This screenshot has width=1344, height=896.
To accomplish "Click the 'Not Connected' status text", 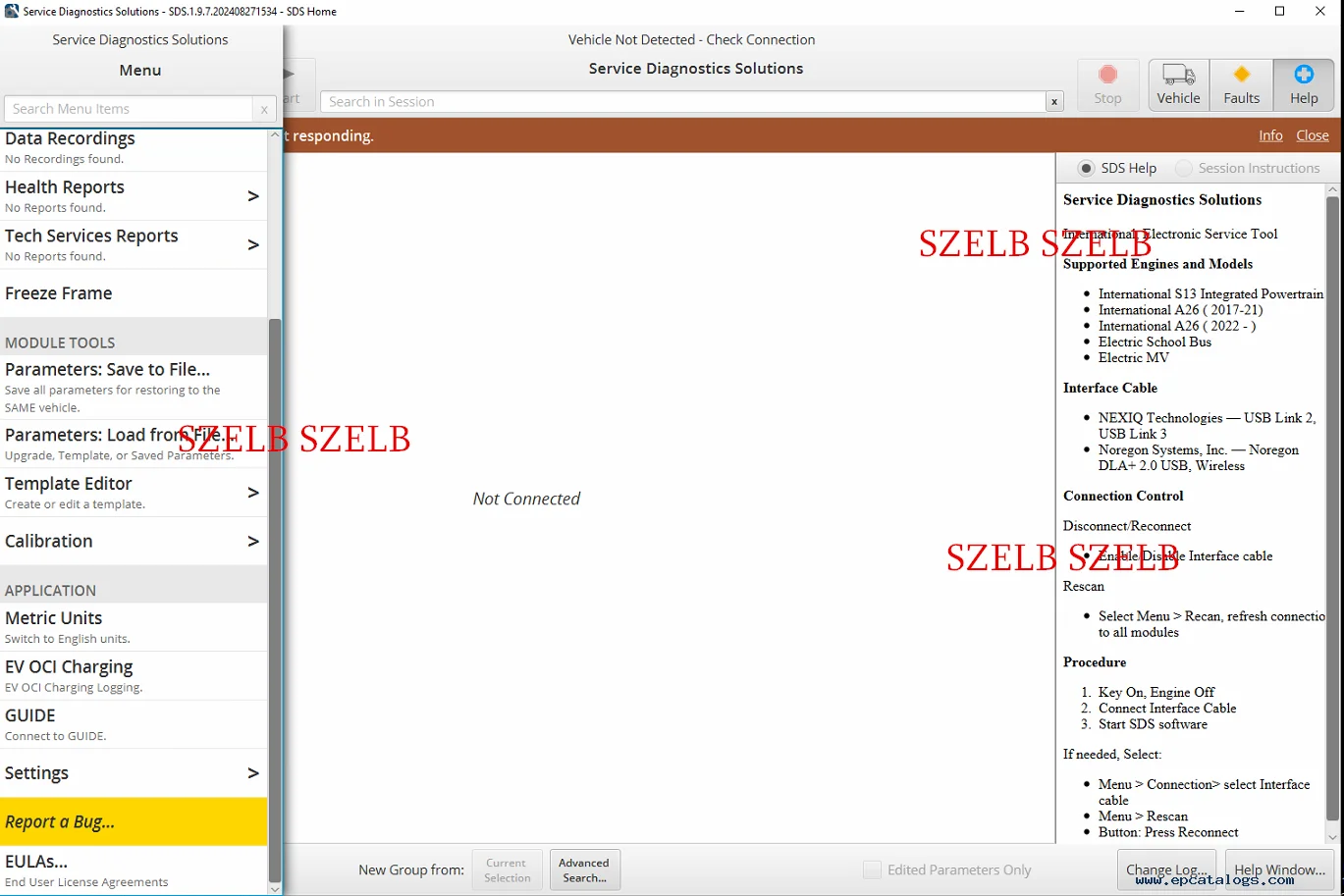I will point(526,499).
